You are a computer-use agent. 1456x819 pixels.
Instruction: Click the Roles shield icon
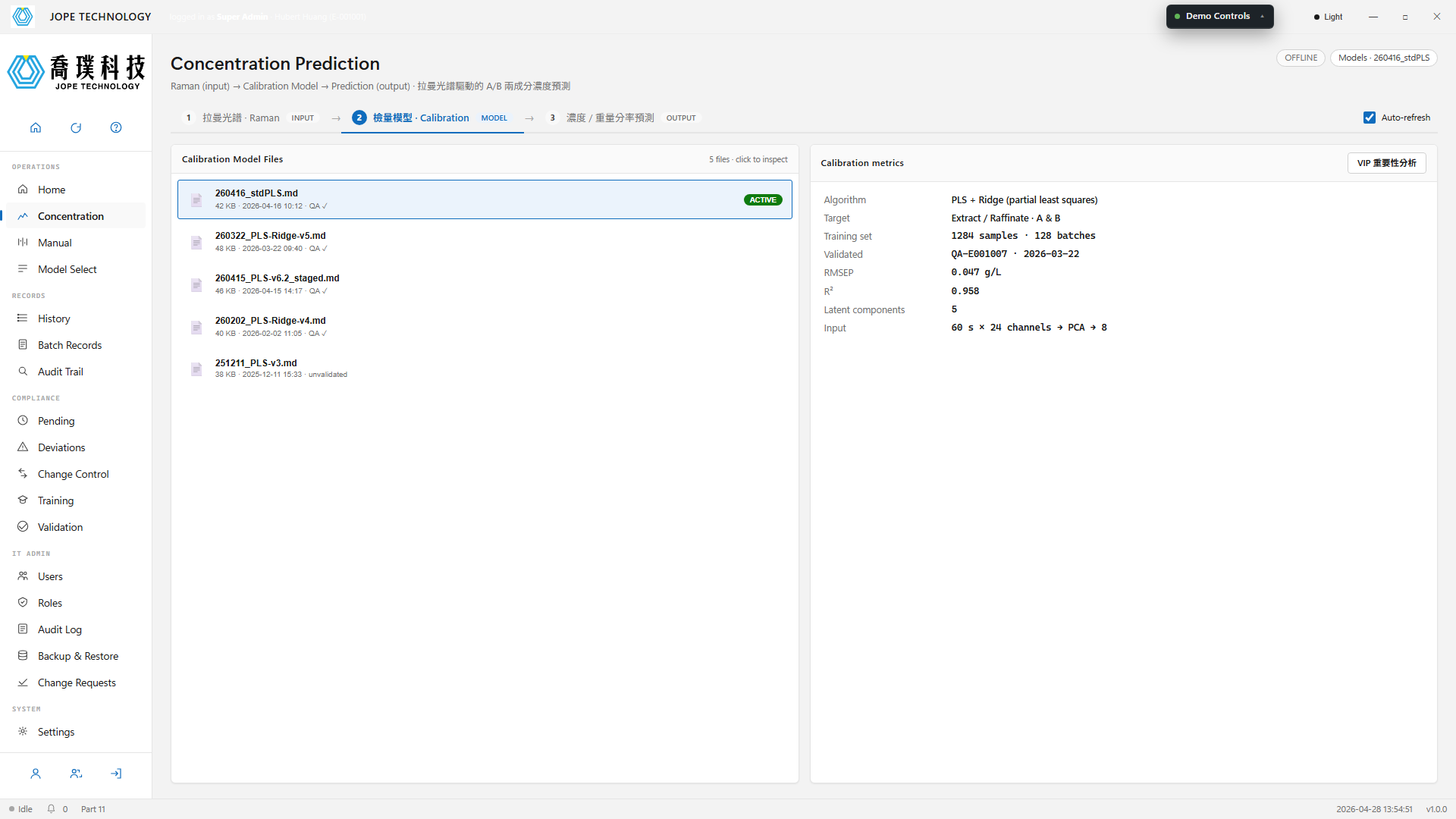point(23,603)
